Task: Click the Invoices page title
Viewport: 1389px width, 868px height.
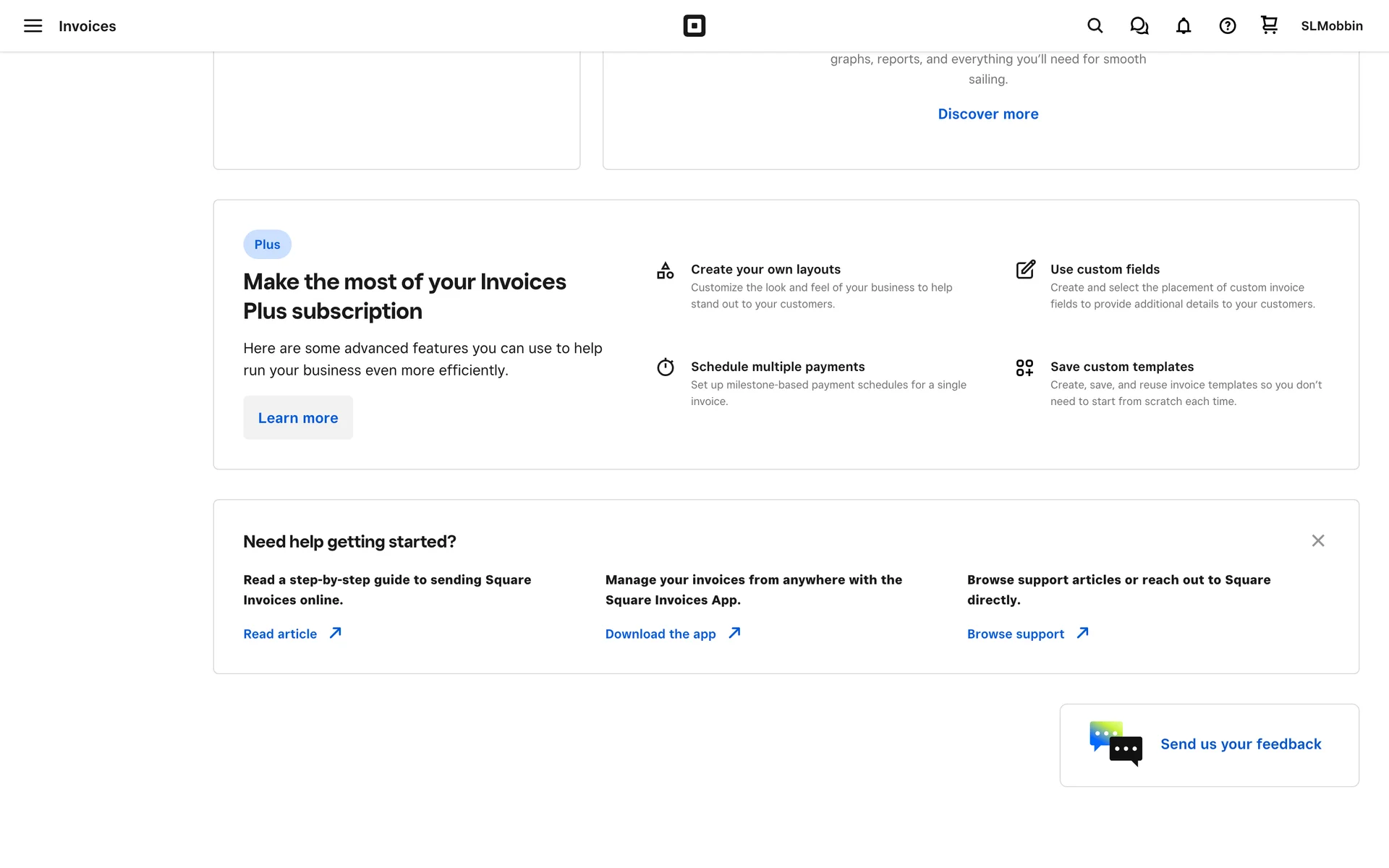Action: 87,26
